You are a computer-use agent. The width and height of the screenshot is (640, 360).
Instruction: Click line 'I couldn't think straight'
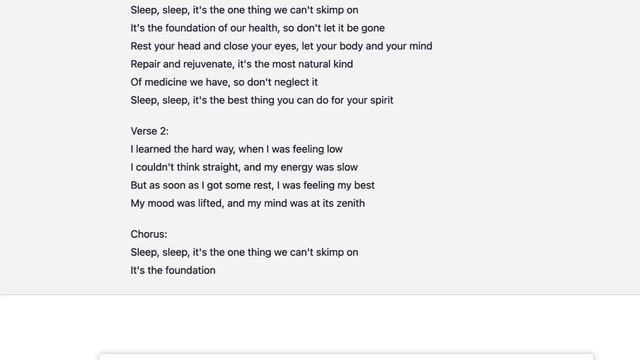pos(244,167)
